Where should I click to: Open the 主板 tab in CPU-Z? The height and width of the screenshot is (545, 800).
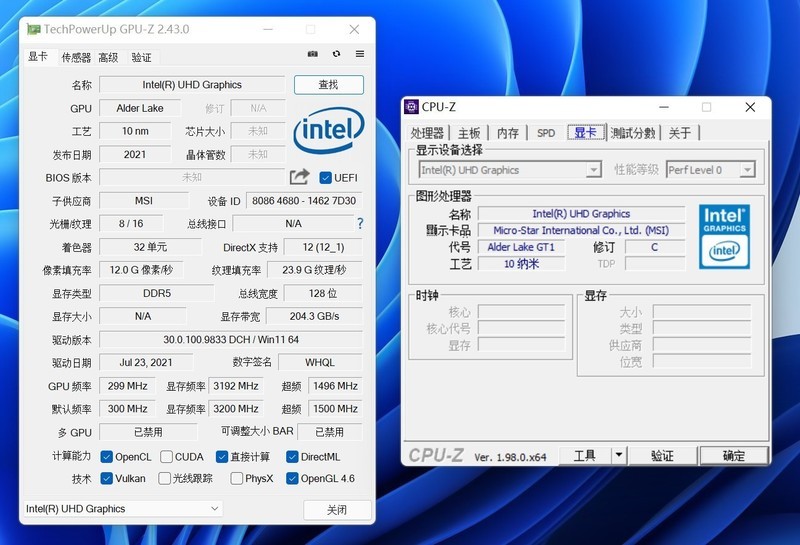[469, 133]
